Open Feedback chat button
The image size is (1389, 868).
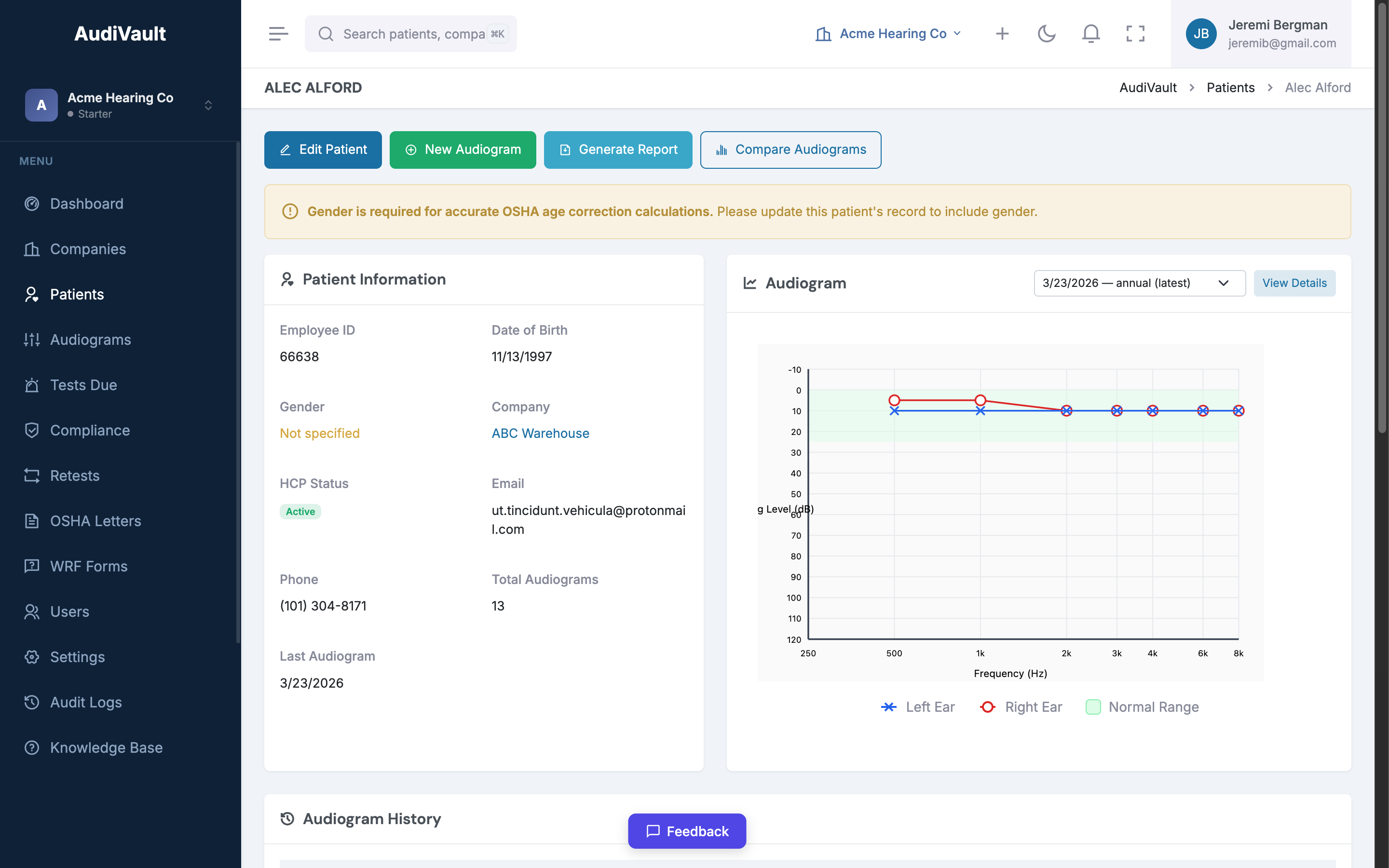click(686, 831)
